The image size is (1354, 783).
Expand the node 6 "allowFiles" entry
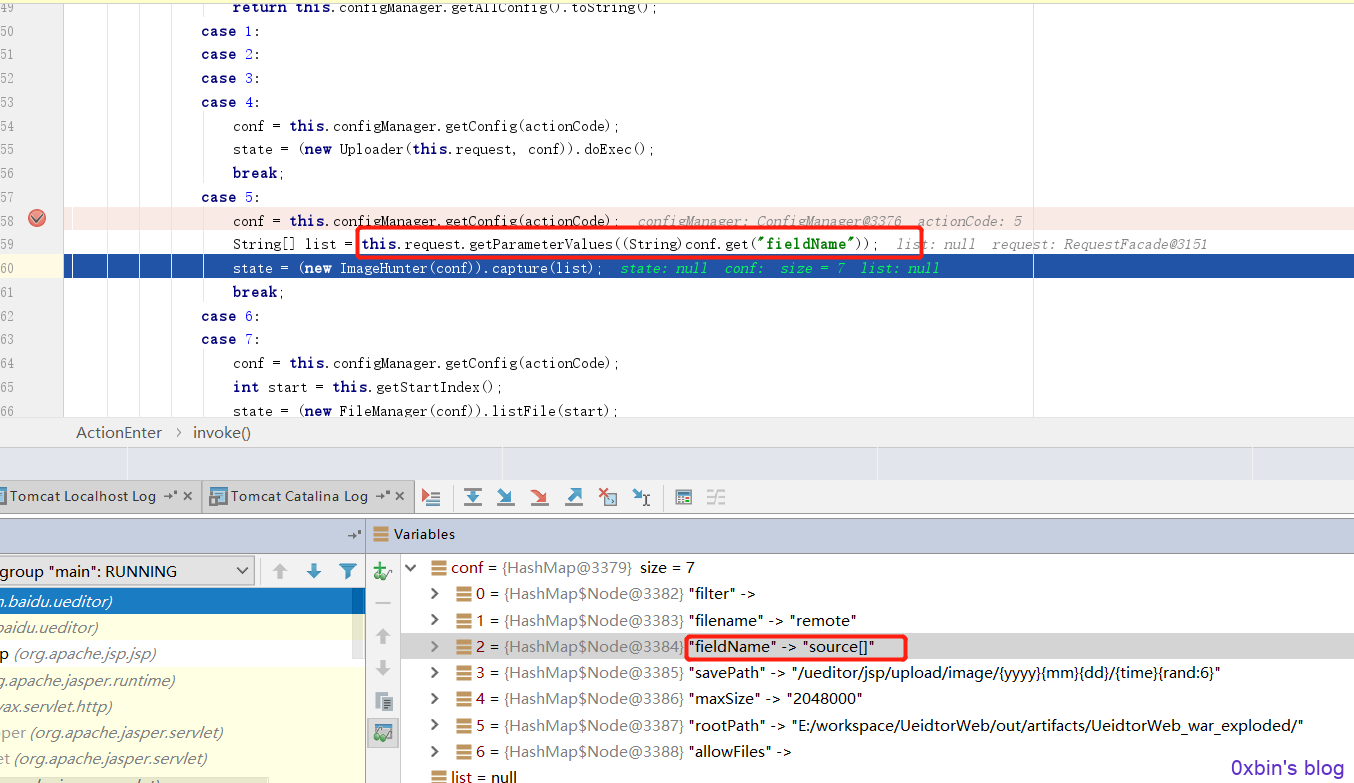click(434, 751)
